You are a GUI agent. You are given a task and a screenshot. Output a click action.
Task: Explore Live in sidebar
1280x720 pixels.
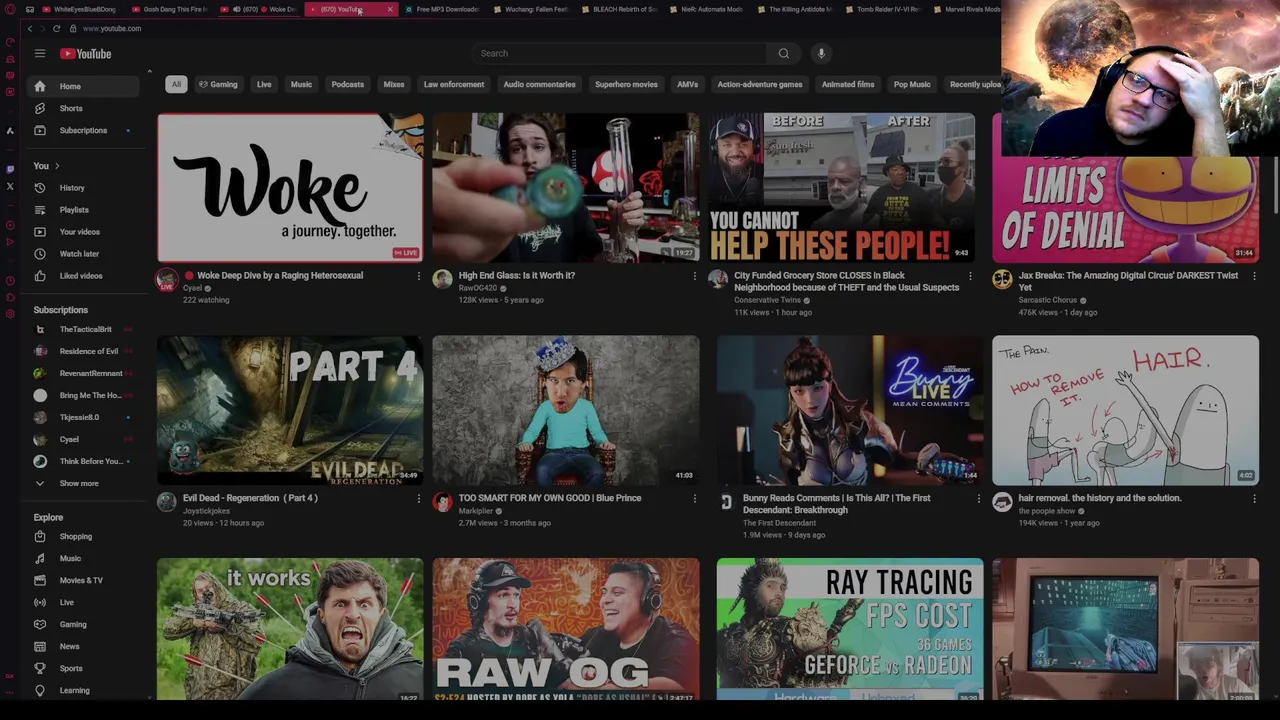[85, 602]
